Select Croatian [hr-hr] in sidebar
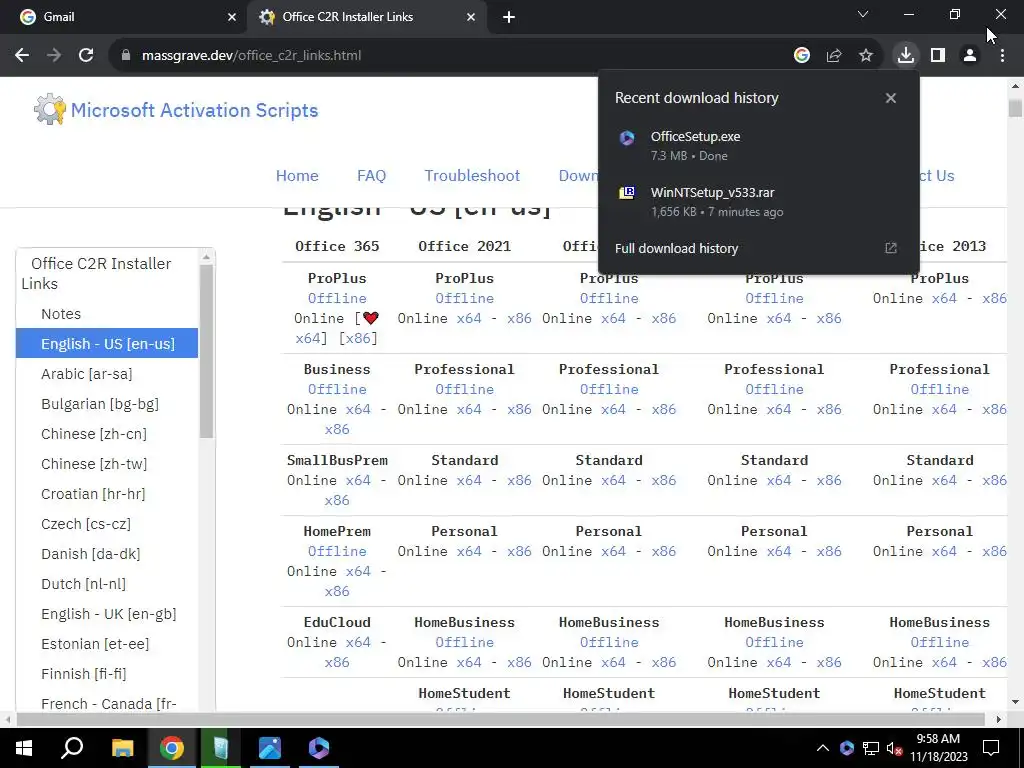1024x768 pixels. 107,494
